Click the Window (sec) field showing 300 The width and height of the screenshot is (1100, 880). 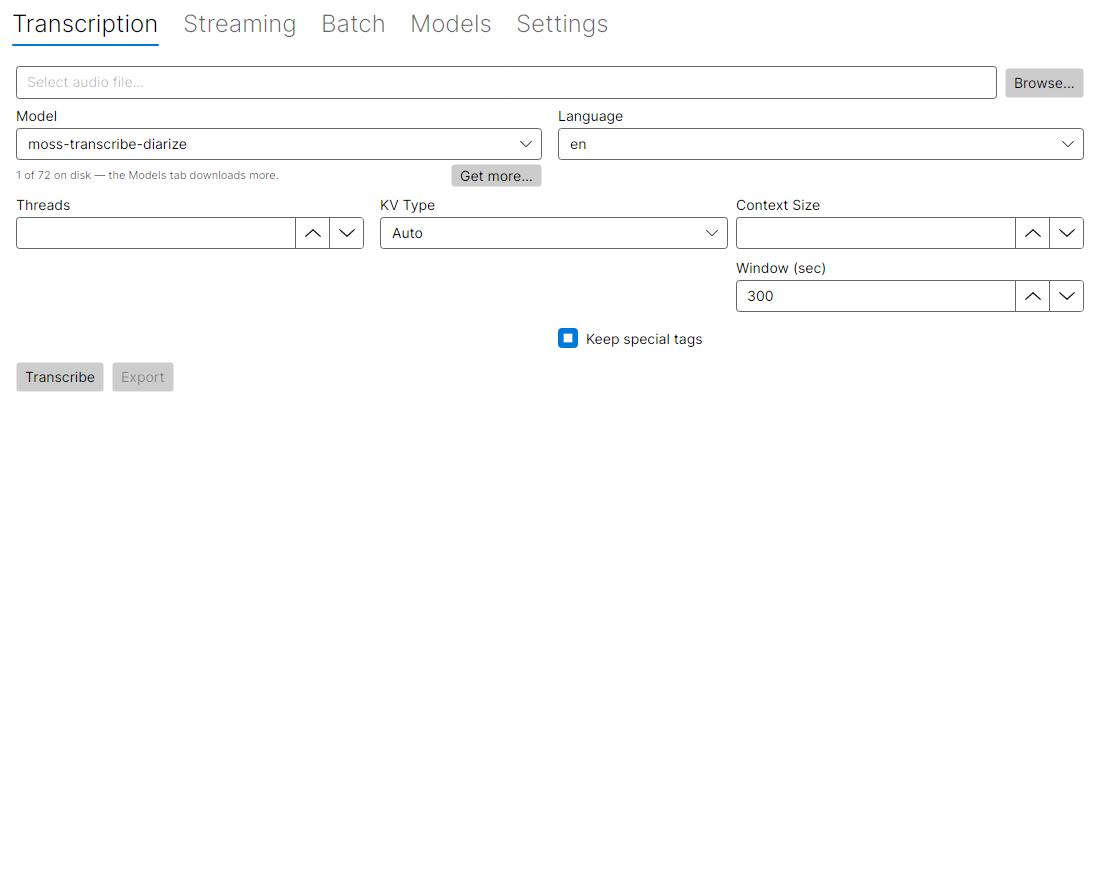(x=876, y=296)
